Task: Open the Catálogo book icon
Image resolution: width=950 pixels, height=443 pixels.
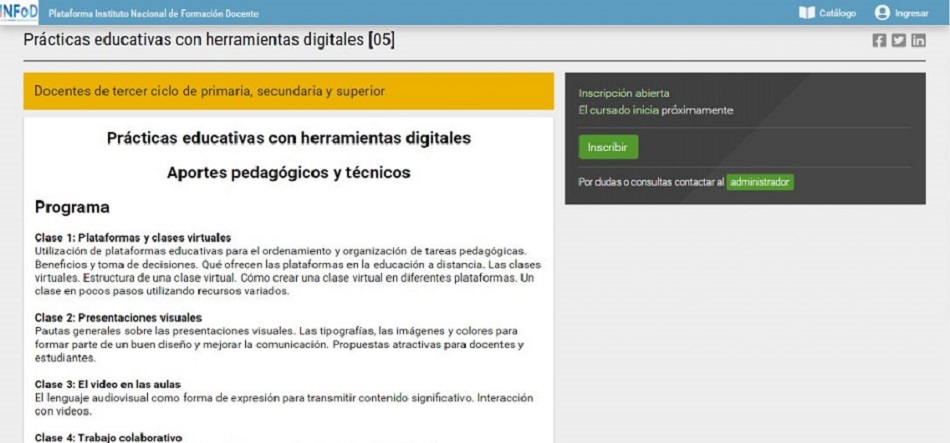Action: pyautogui.click(x=807, y=13)
